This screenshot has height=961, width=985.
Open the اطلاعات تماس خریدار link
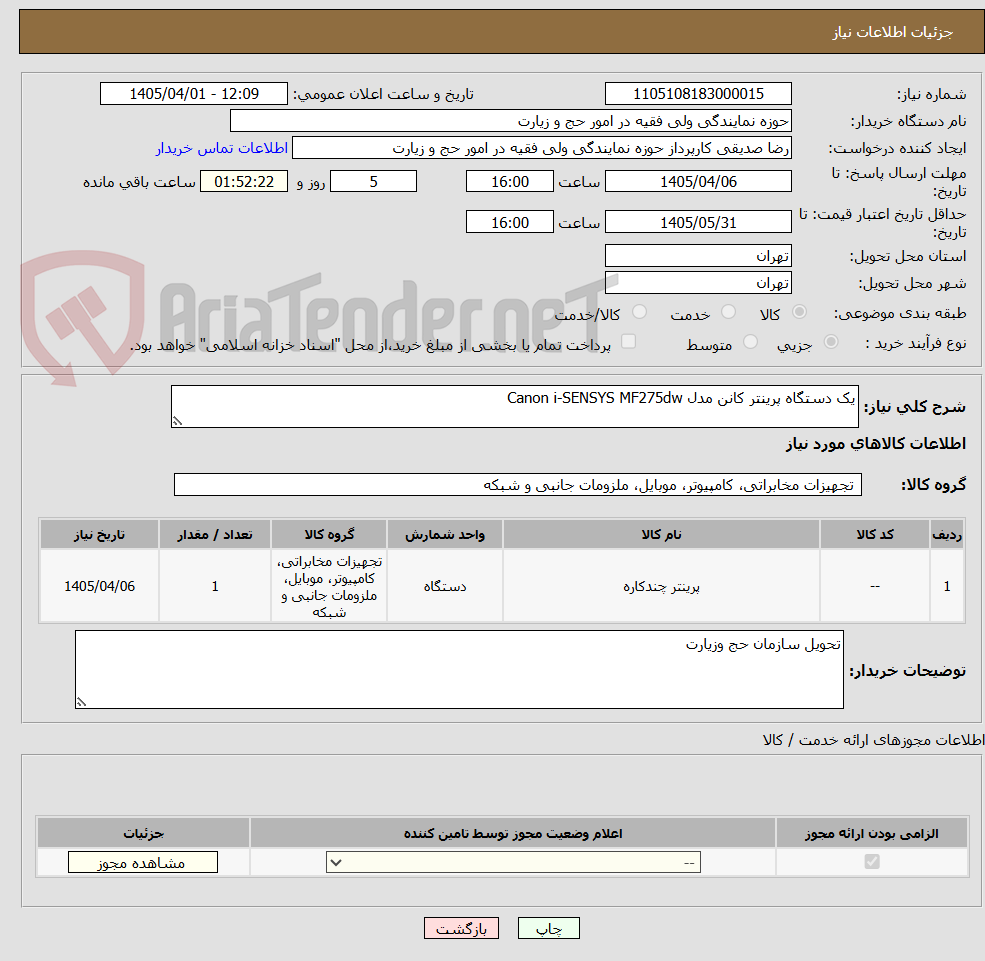point(222,148)
